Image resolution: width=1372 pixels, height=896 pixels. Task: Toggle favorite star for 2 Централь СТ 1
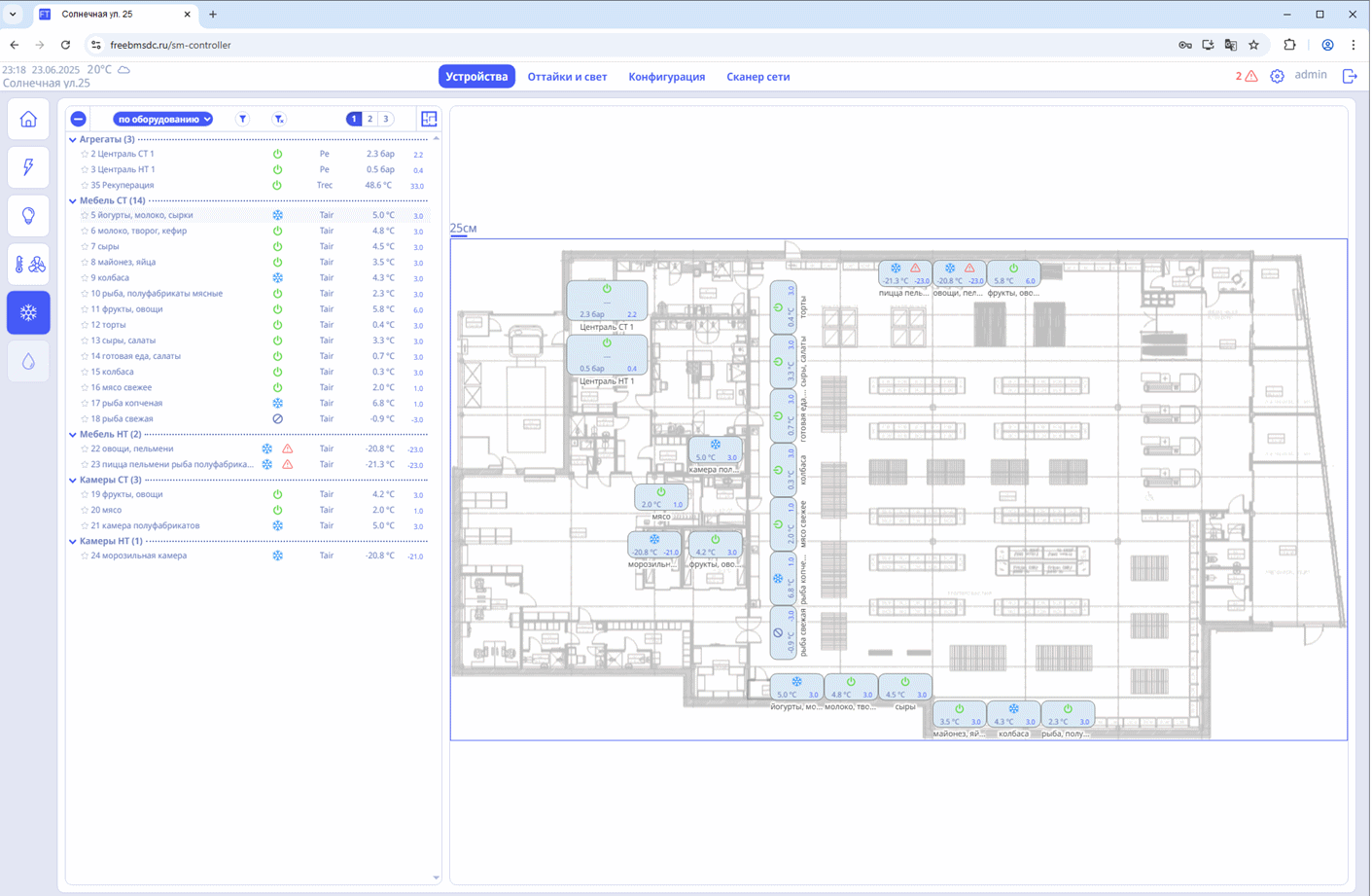[85, 154]
